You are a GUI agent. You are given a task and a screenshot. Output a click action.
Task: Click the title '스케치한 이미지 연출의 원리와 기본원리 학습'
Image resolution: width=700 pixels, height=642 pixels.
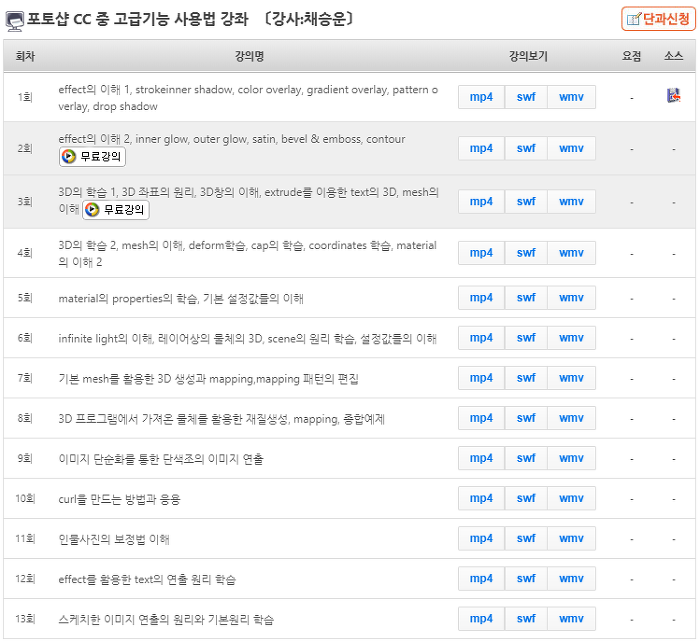coord(166,620)
